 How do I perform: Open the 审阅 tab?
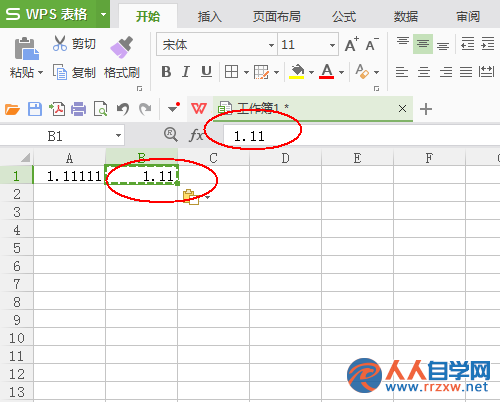[x=468, y=16]
